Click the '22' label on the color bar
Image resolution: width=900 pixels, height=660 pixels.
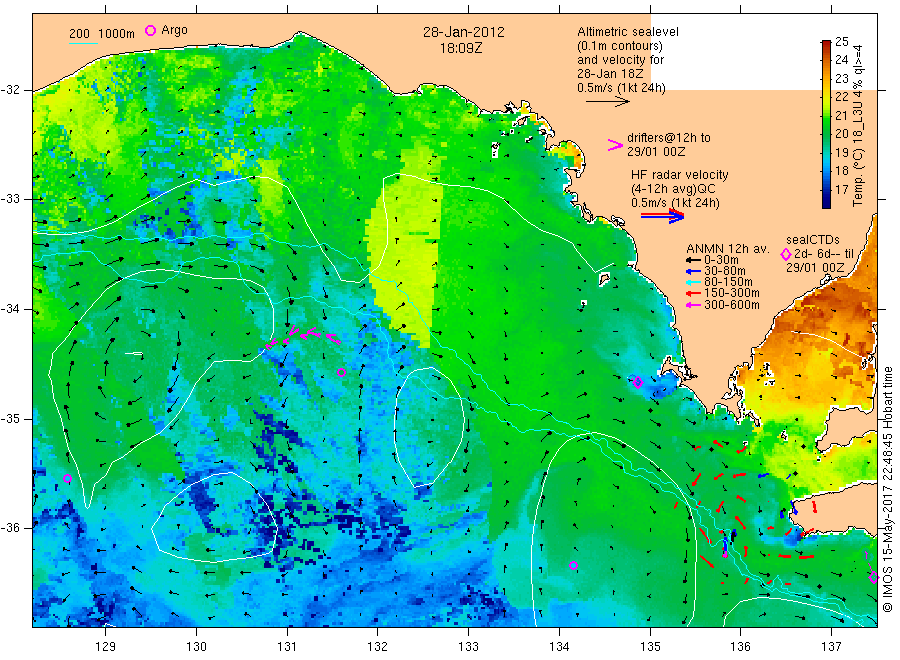(841, 96)
